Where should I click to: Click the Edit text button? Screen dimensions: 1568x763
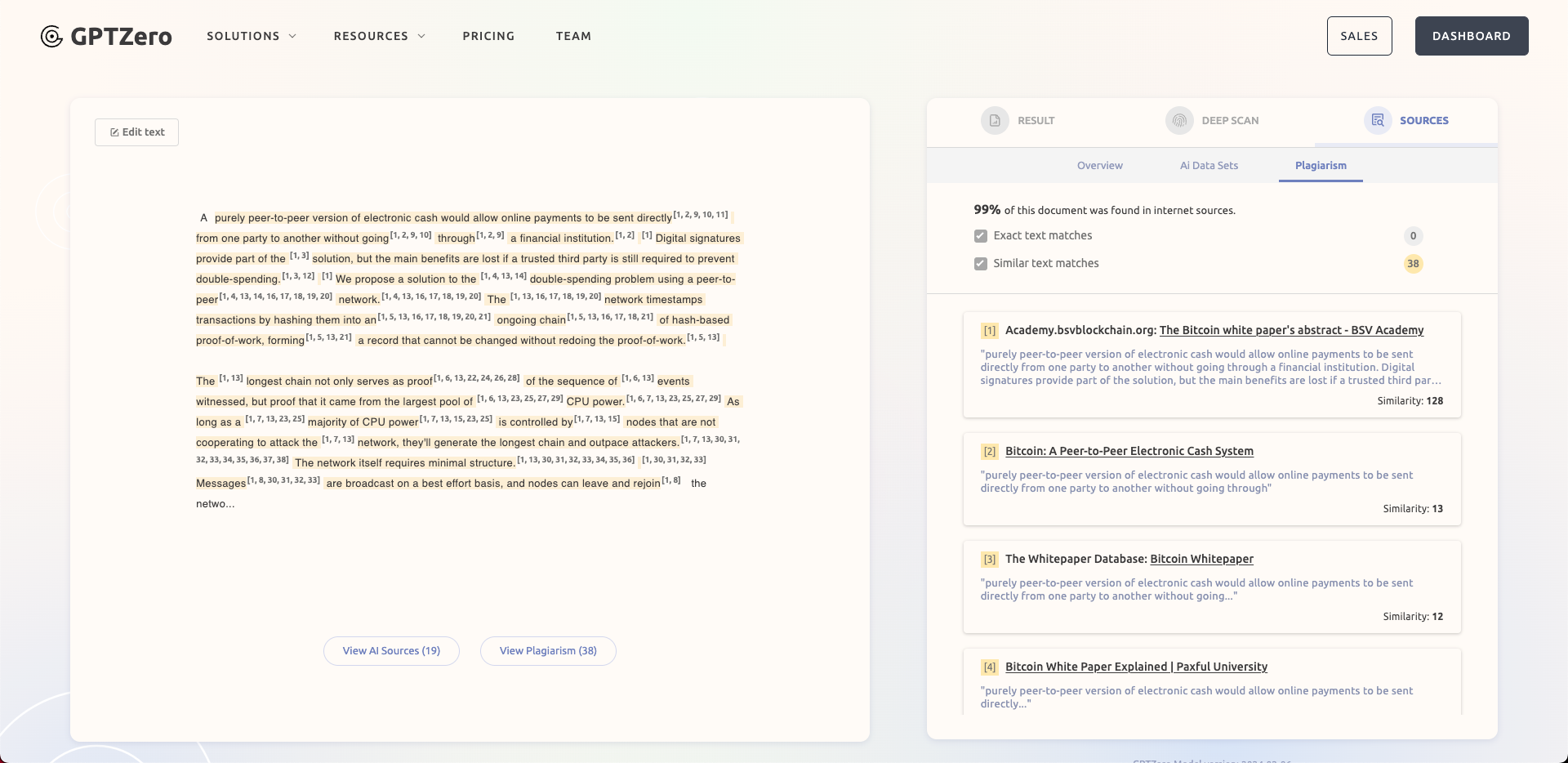pyautogui.click(x=137, y=132)
